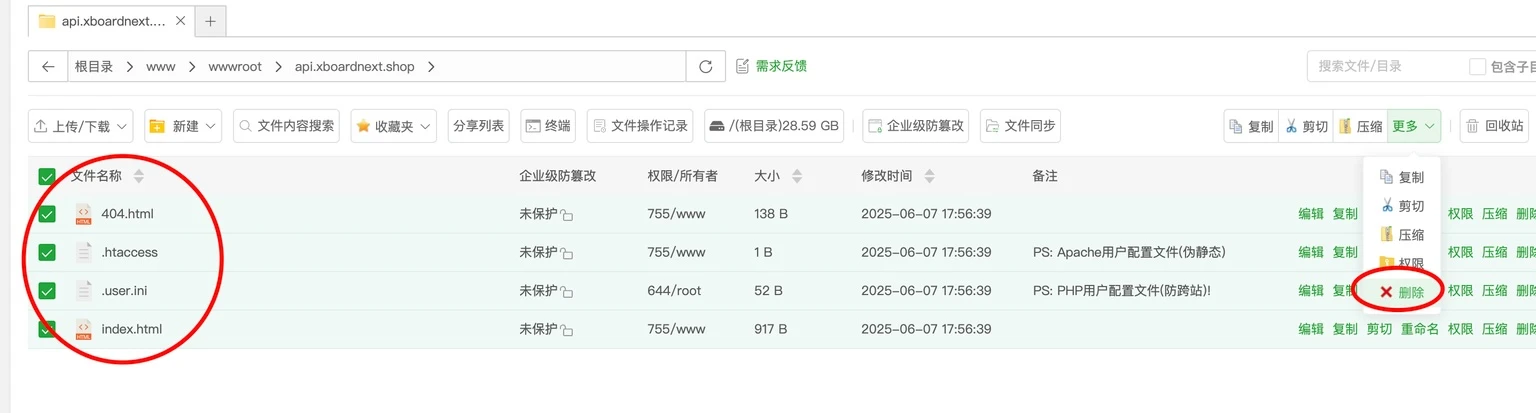The width and height of the screenshot is (1536, 413).
Task: Open a new tab with the plus button
Action: (x=210, y=20)
